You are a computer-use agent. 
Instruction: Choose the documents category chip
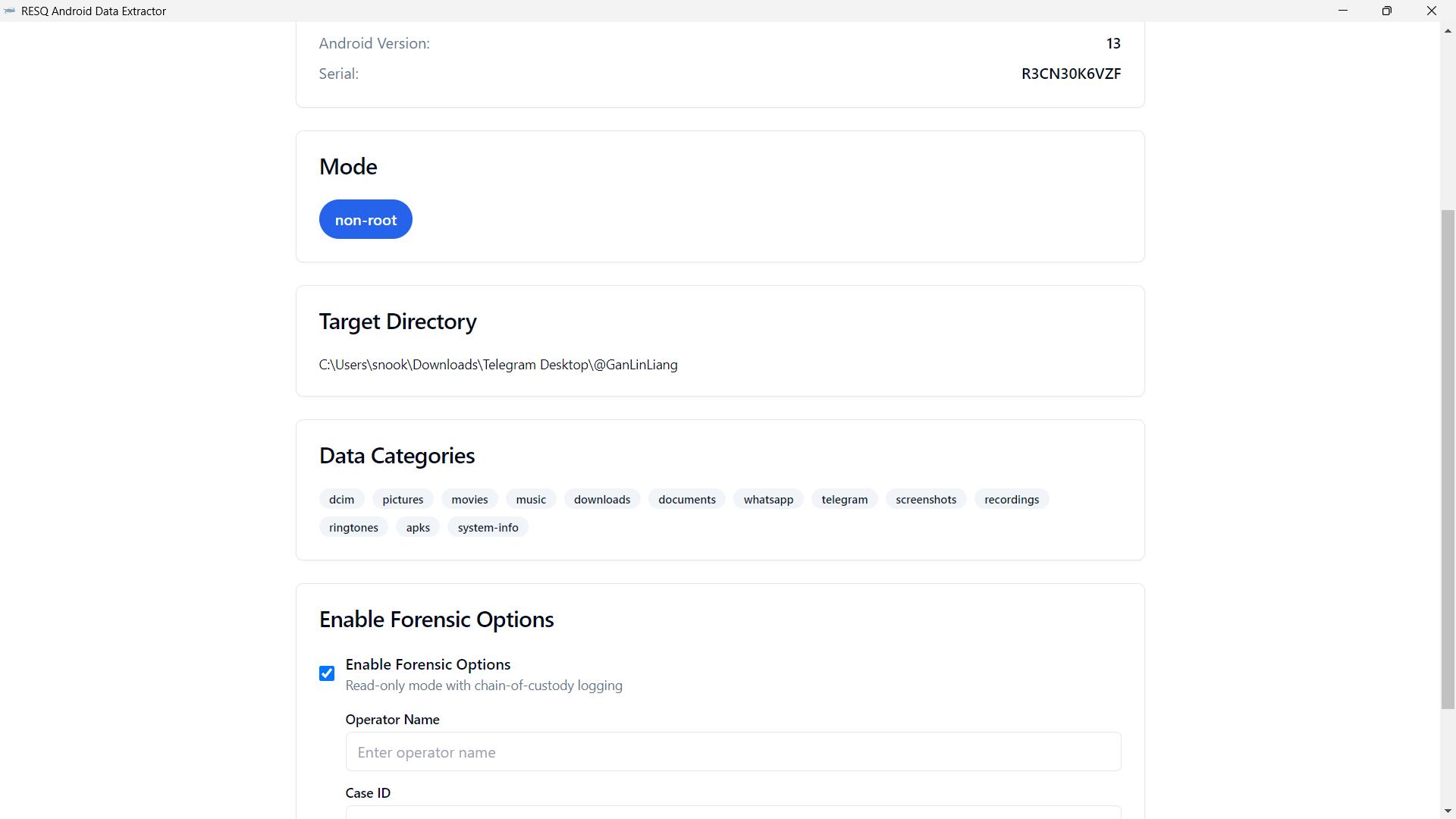tap(687, 500)
